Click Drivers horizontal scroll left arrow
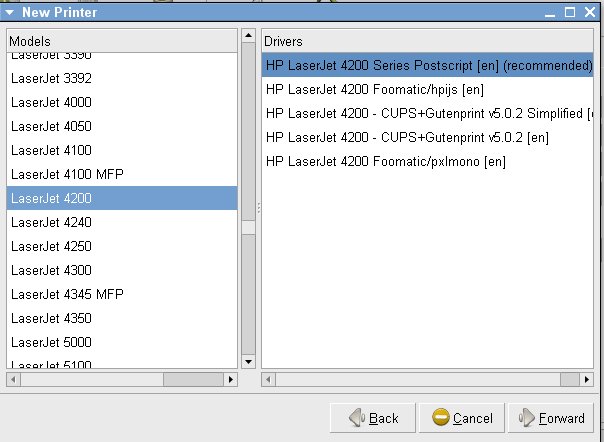 pyautogui.click(x=268, y=380)
